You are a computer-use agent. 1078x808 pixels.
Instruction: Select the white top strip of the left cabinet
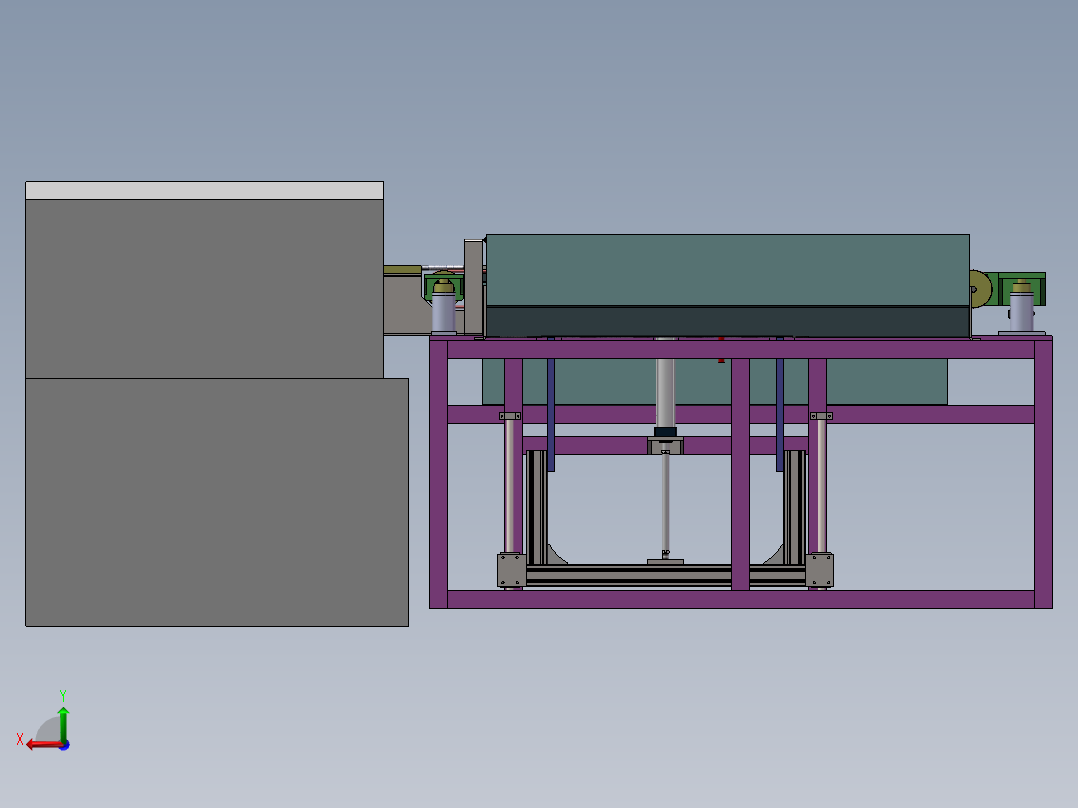click(204, 190)
